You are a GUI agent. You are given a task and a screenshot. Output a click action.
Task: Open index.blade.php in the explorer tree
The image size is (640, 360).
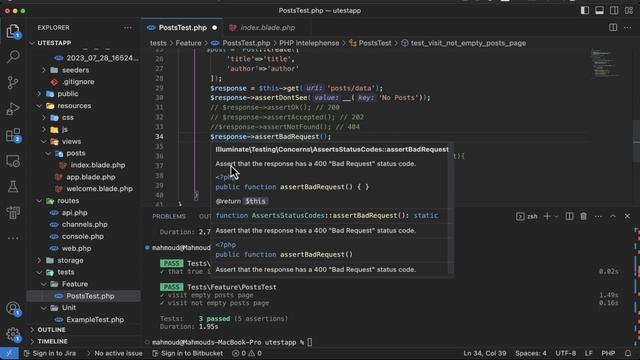(98, 165)
